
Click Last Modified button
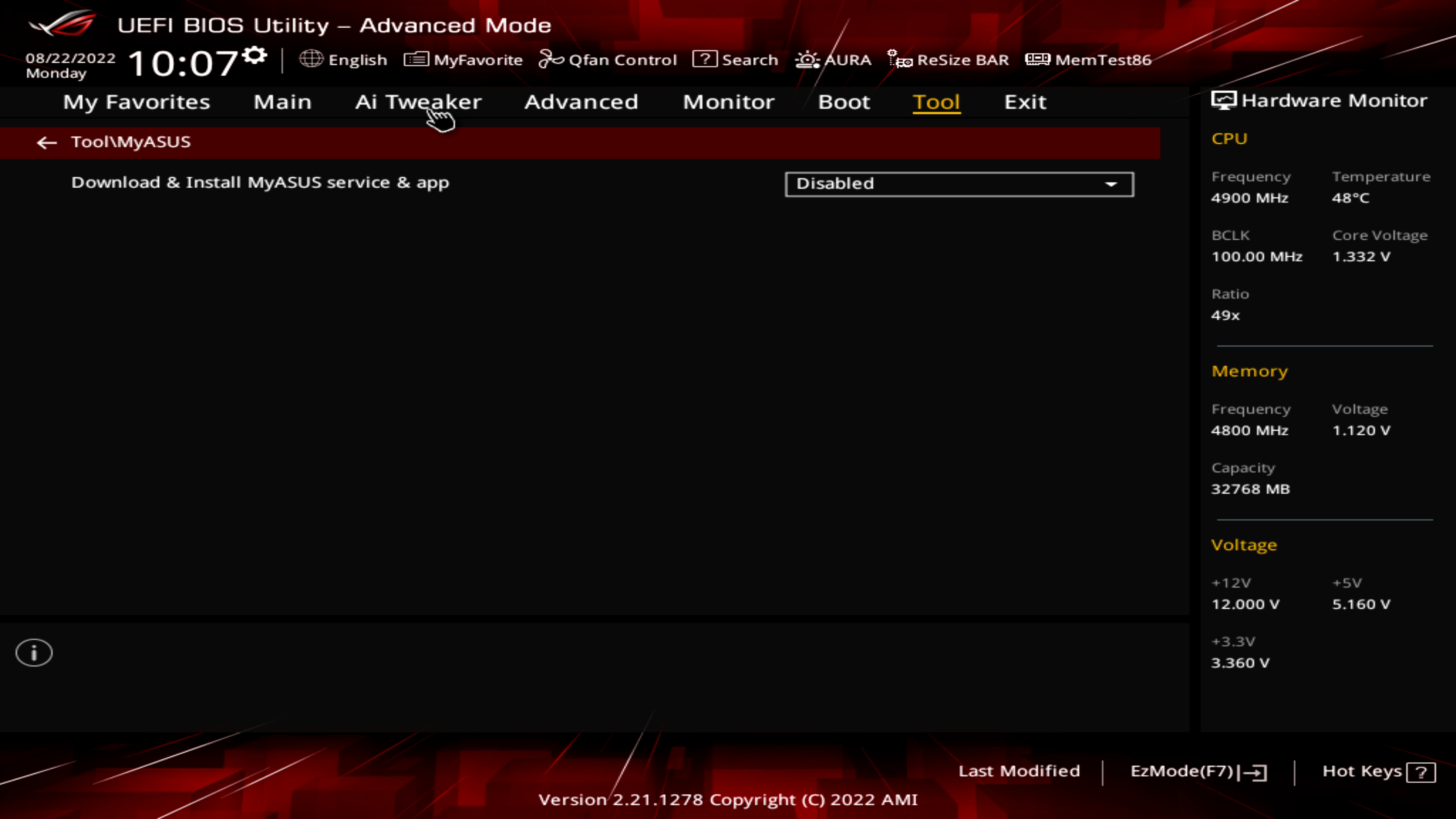1019,770
